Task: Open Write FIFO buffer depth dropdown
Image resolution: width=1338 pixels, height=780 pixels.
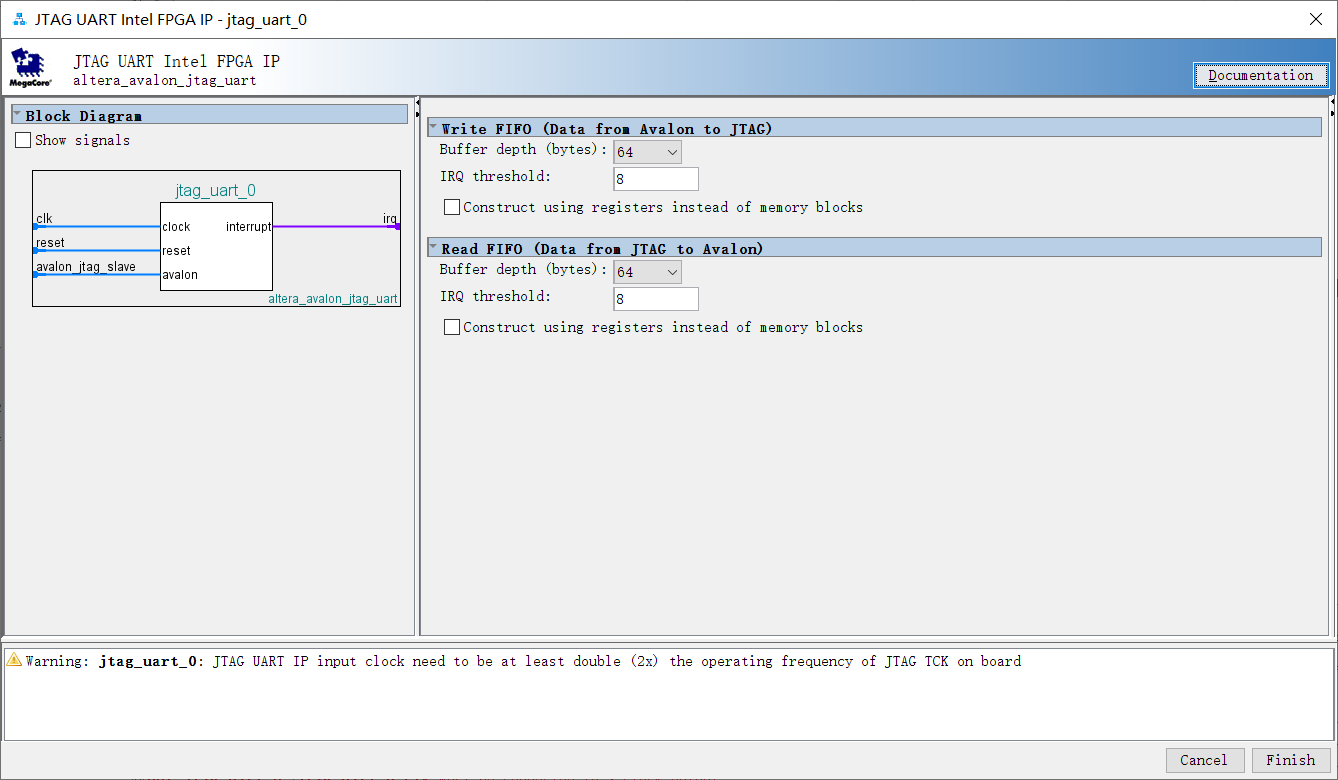Action: click(x=647, y=152)
